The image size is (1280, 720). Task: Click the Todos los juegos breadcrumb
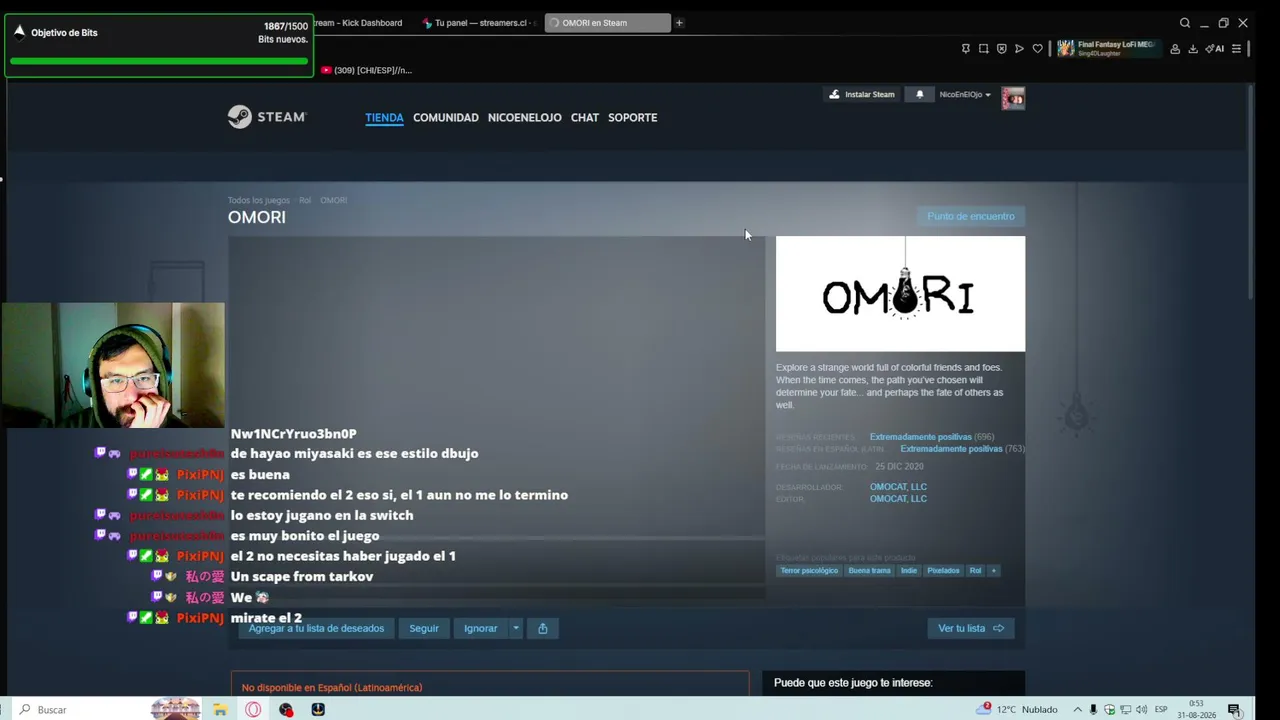258,200
